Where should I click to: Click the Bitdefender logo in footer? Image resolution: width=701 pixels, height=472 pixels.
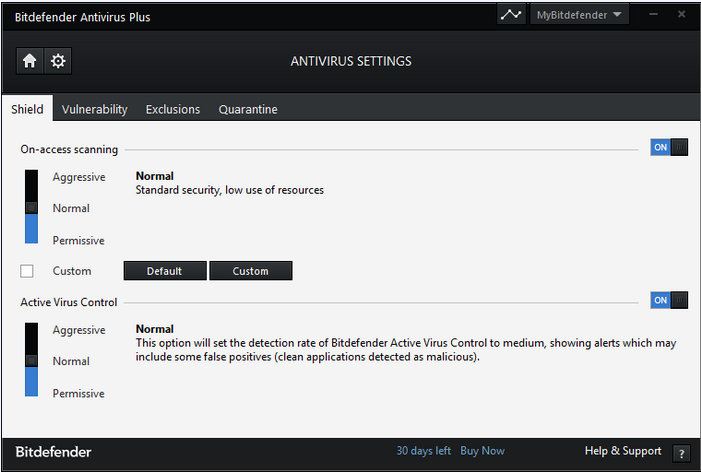[x=53, y=452]
